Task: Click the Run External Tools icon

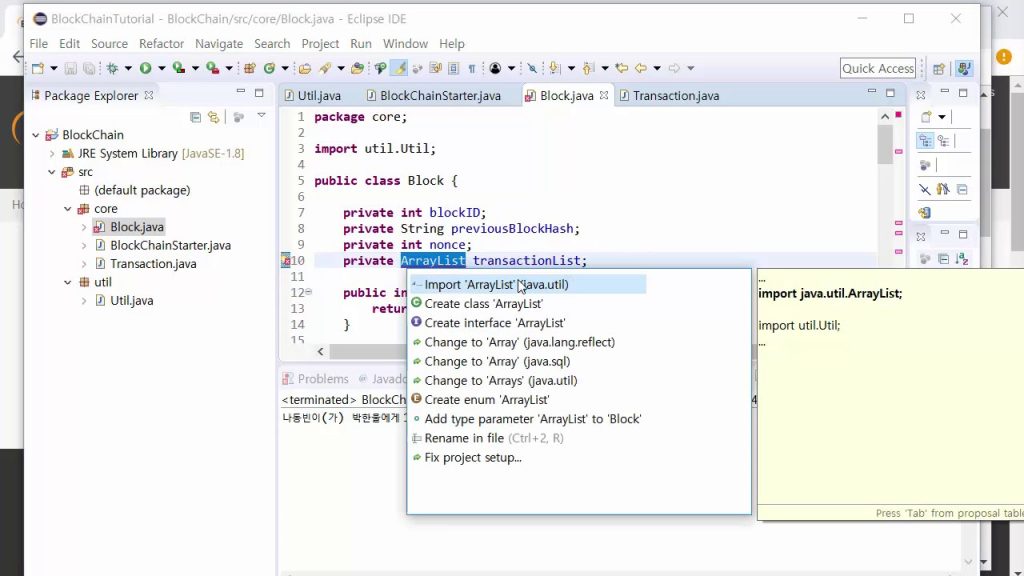Action: point(212,68)
